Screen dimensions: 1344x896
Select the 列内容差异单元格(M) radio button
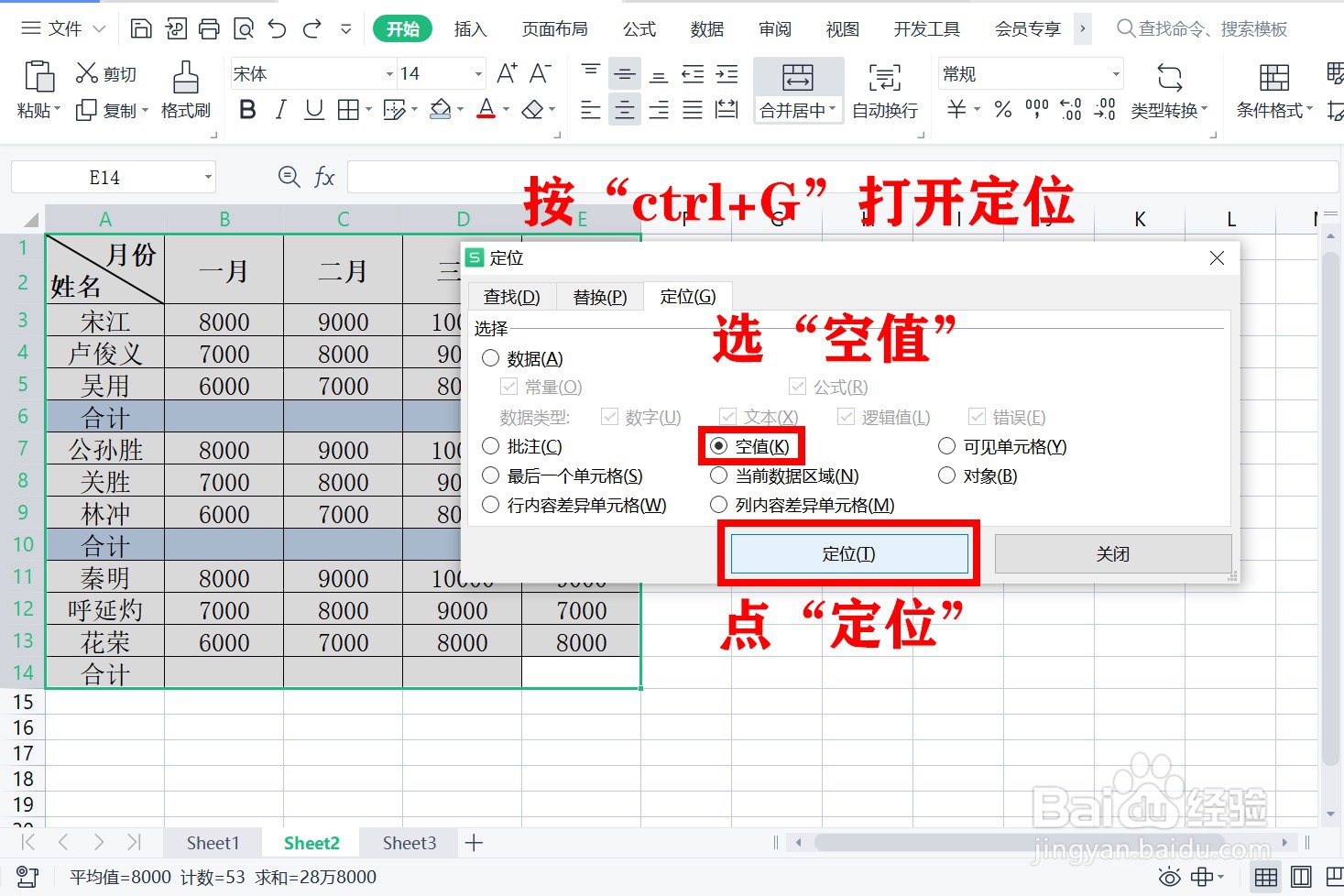click(719, 505)
